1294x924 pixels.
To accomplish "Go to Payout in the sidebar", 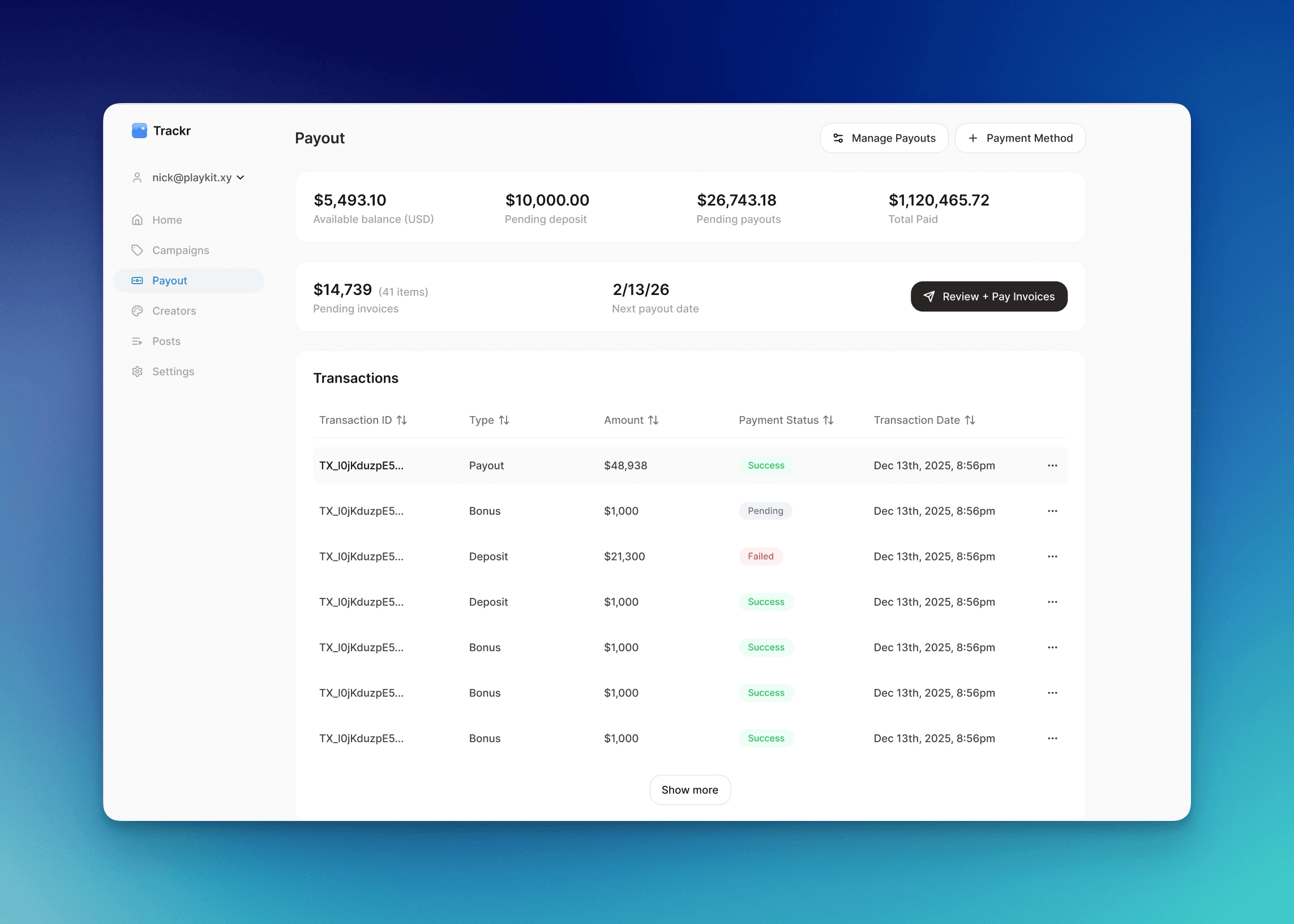I will click(169, 280).
